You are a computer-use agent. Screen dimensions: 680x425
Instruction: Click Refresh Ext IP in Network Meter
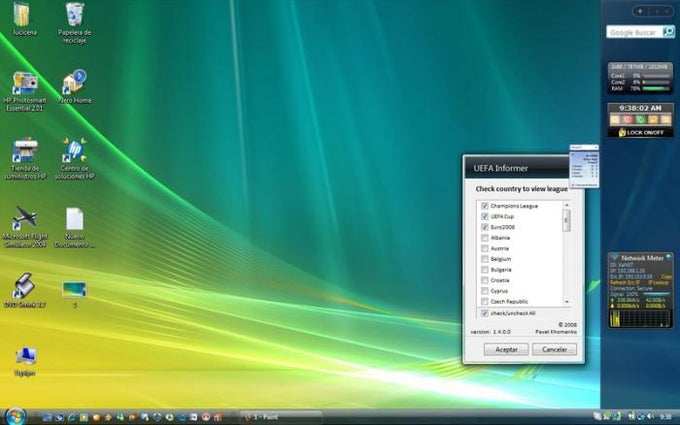pyautogui.click(x=625, y=283)
